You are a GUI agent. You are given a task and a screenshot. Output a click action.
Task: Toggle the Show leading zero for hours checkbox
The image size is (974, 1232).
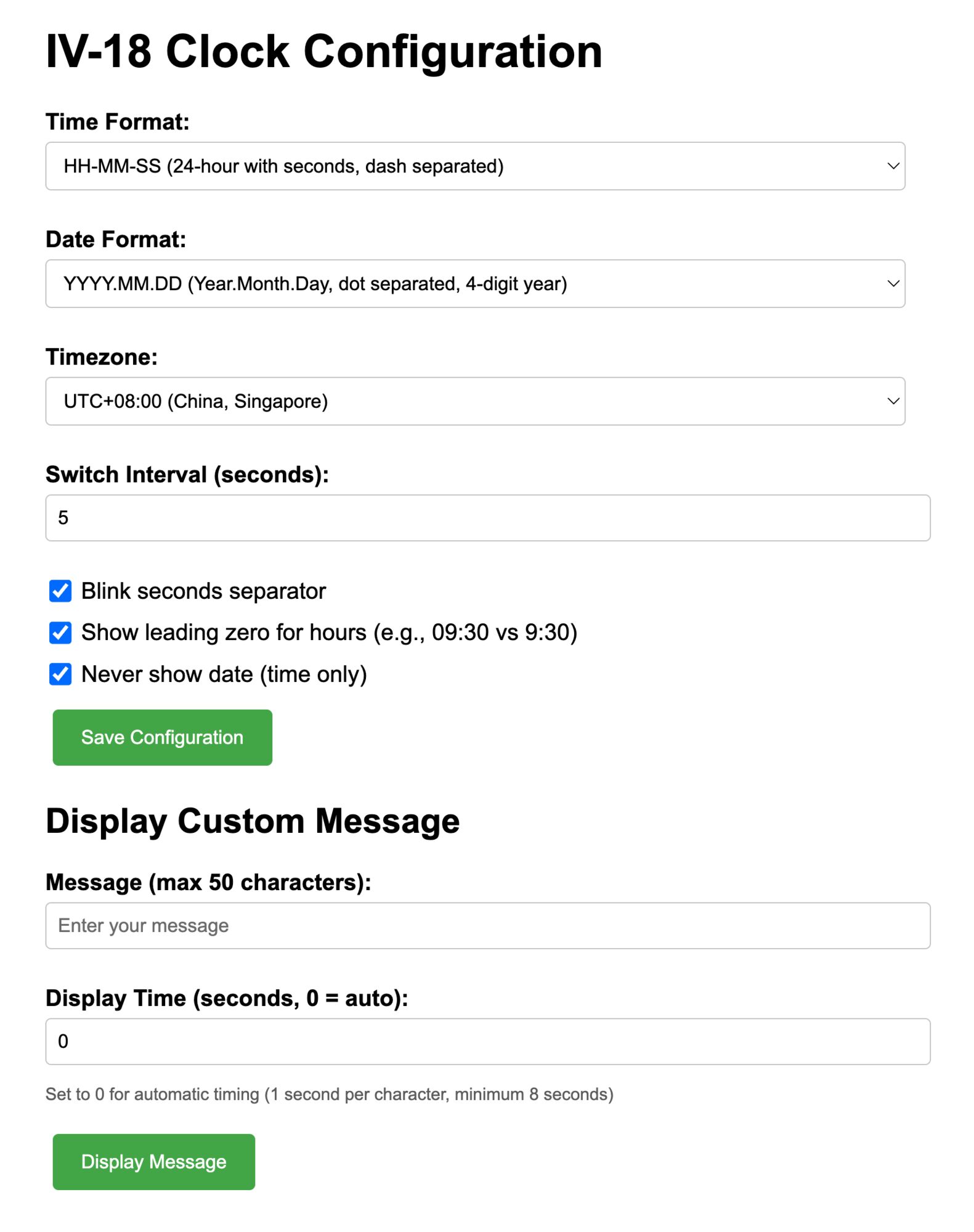(60, 633)
